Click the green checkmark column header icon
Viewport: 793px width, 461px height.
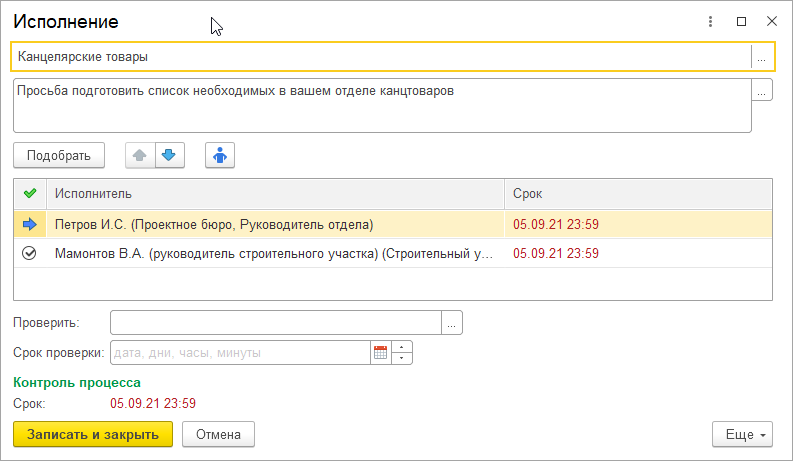click(x=29, y=193)
